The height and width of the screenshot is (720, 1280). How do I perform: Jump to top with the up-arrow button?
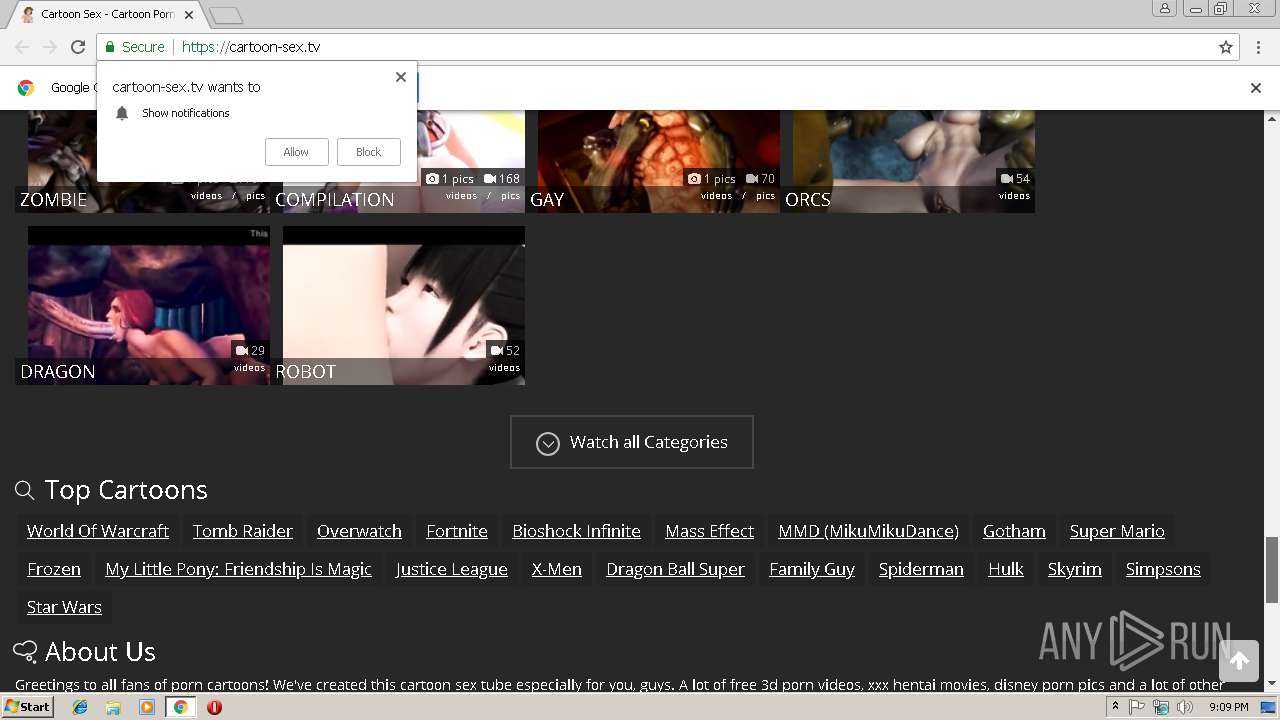pyautogui.click(x=1239, y=661)
